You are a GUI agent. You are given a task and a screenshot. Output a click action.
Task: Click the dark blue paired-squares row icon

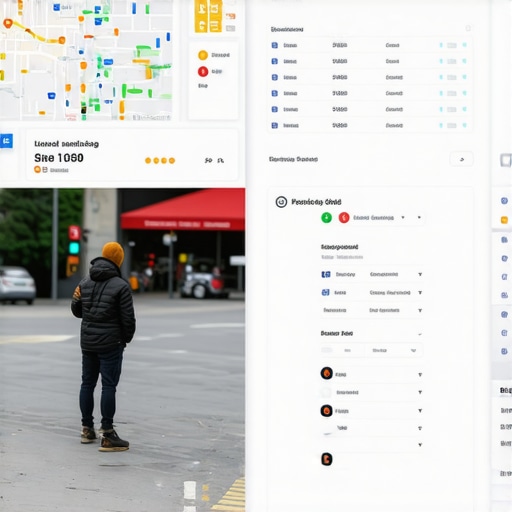(326, 274)
